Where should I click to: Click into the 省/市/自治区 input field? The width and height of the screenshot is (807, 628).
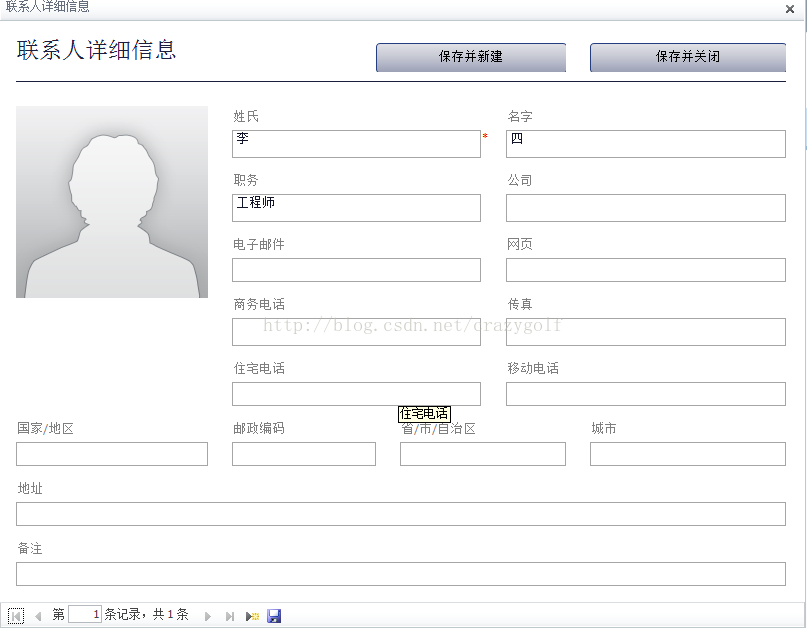pos(483,454)
